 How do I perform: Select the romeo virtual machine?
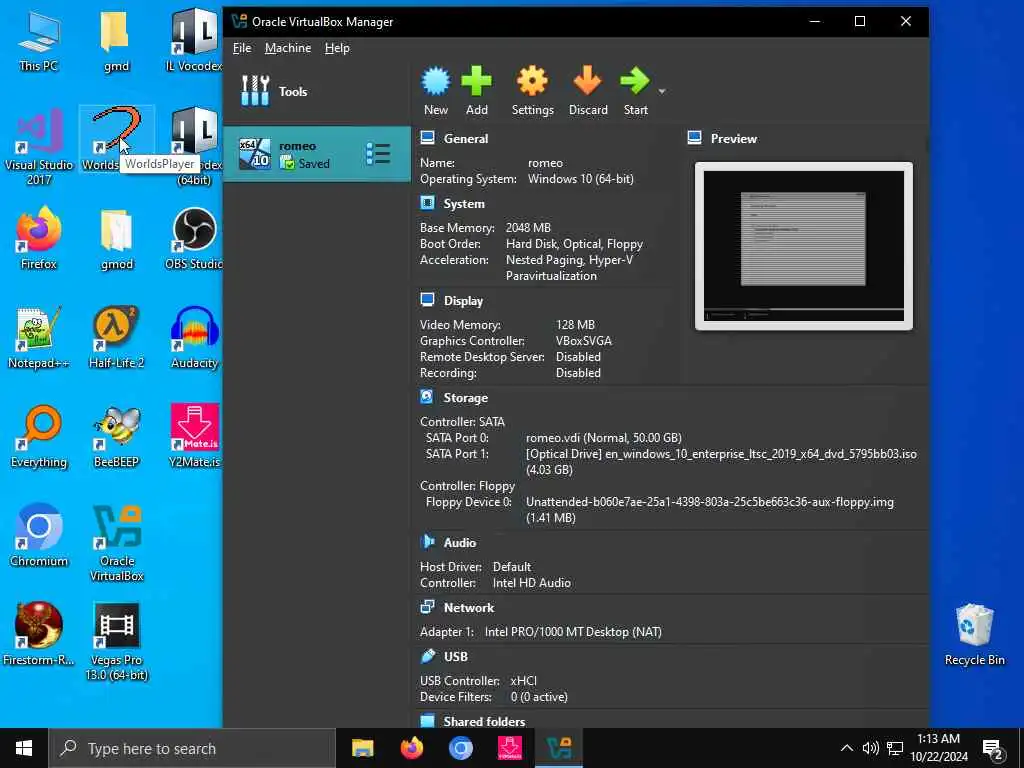pos(317,154)
